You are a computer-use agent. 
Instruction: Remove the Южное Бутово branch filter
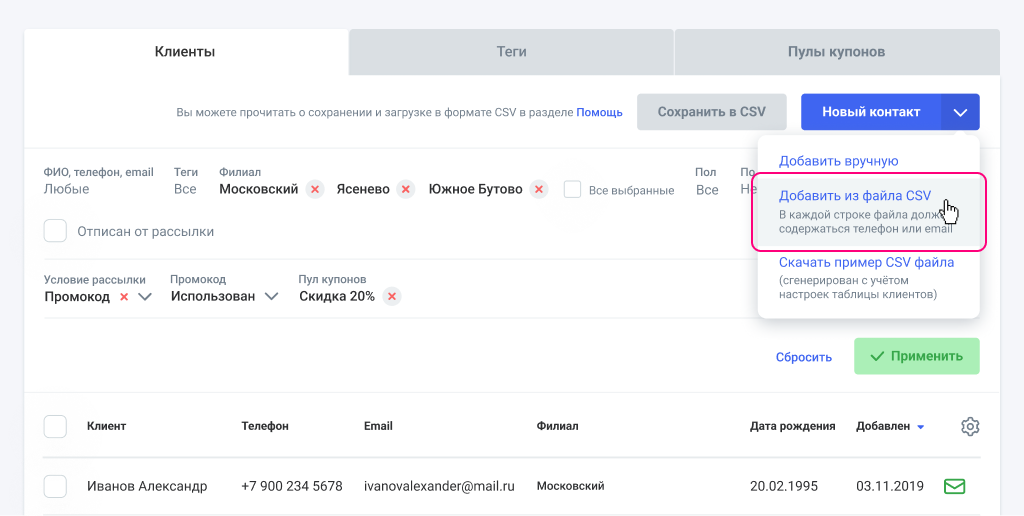539,189
